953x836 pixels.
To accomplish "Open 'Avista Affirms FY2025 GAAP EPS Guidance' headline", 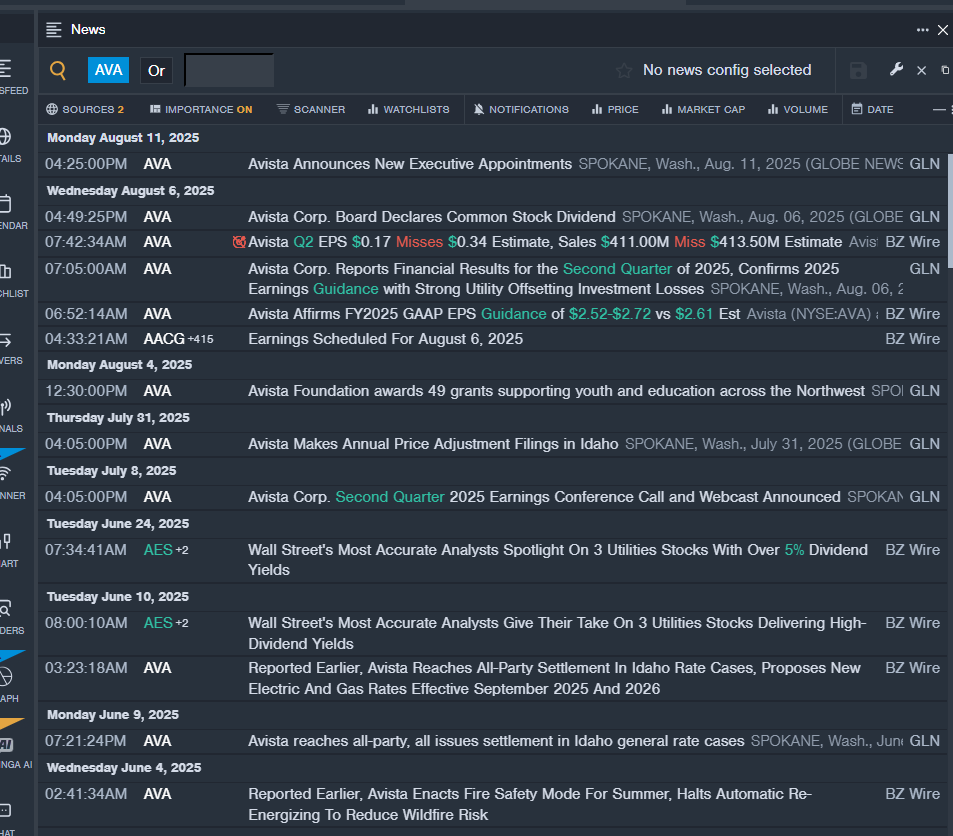I will coord(494,314).
